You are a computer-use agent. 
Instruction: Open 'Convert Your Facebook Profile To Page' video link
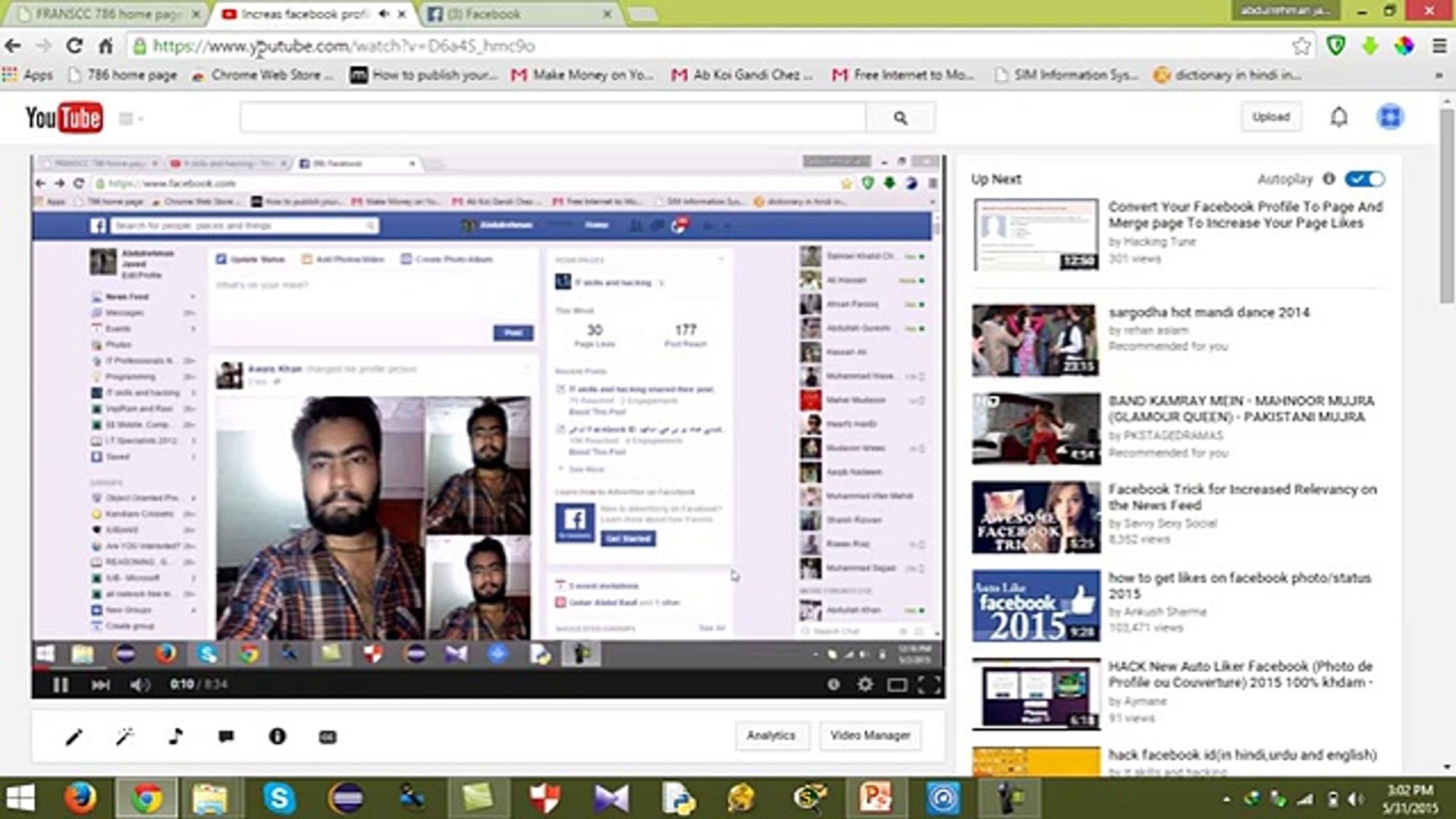click(1245, 215)
